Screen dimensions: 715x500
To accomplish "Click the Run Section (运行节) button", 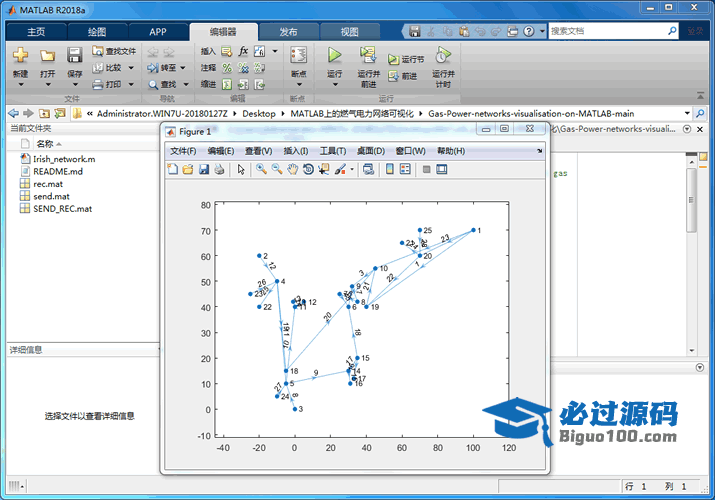I will coord(406,59).
